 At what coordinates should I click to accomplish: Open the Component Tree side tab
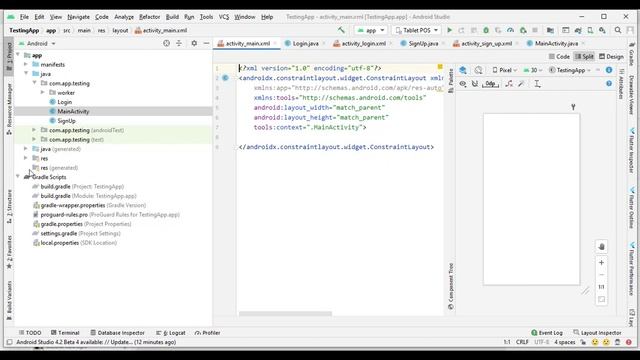click(x=451, y=286)
